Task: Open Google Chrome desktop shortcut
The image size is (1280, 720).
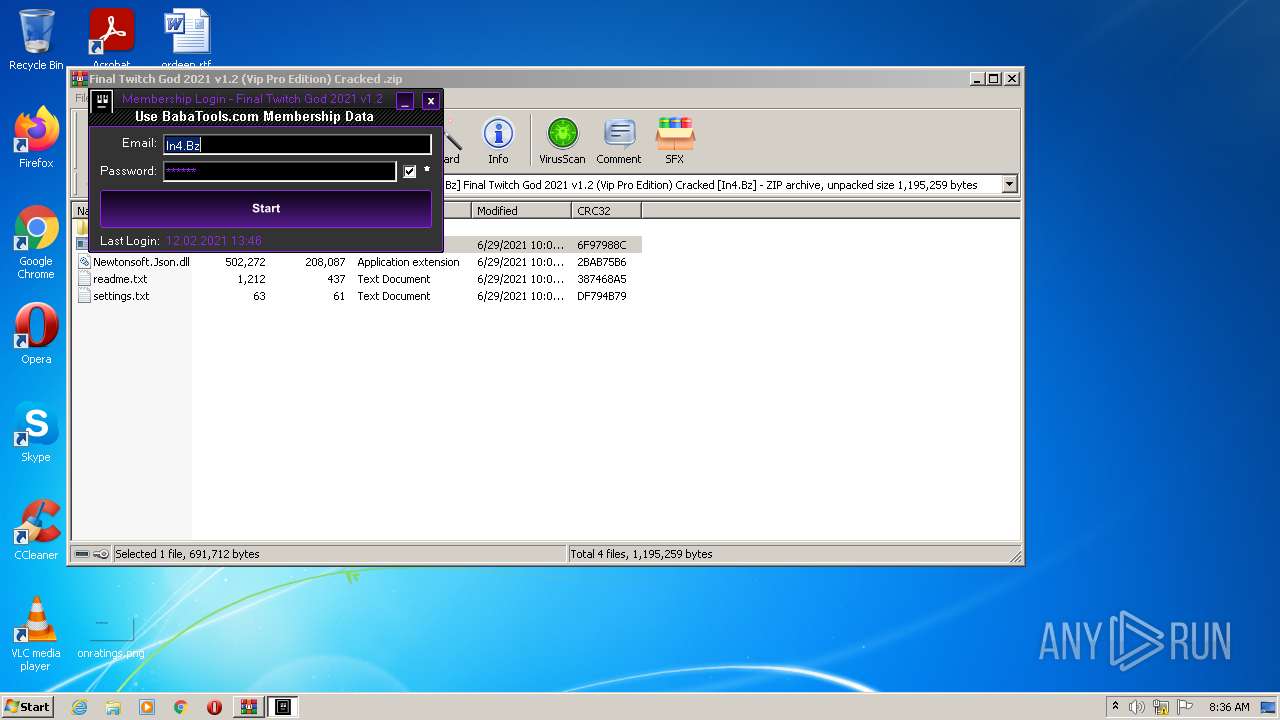Action: (x=36, y=241)
